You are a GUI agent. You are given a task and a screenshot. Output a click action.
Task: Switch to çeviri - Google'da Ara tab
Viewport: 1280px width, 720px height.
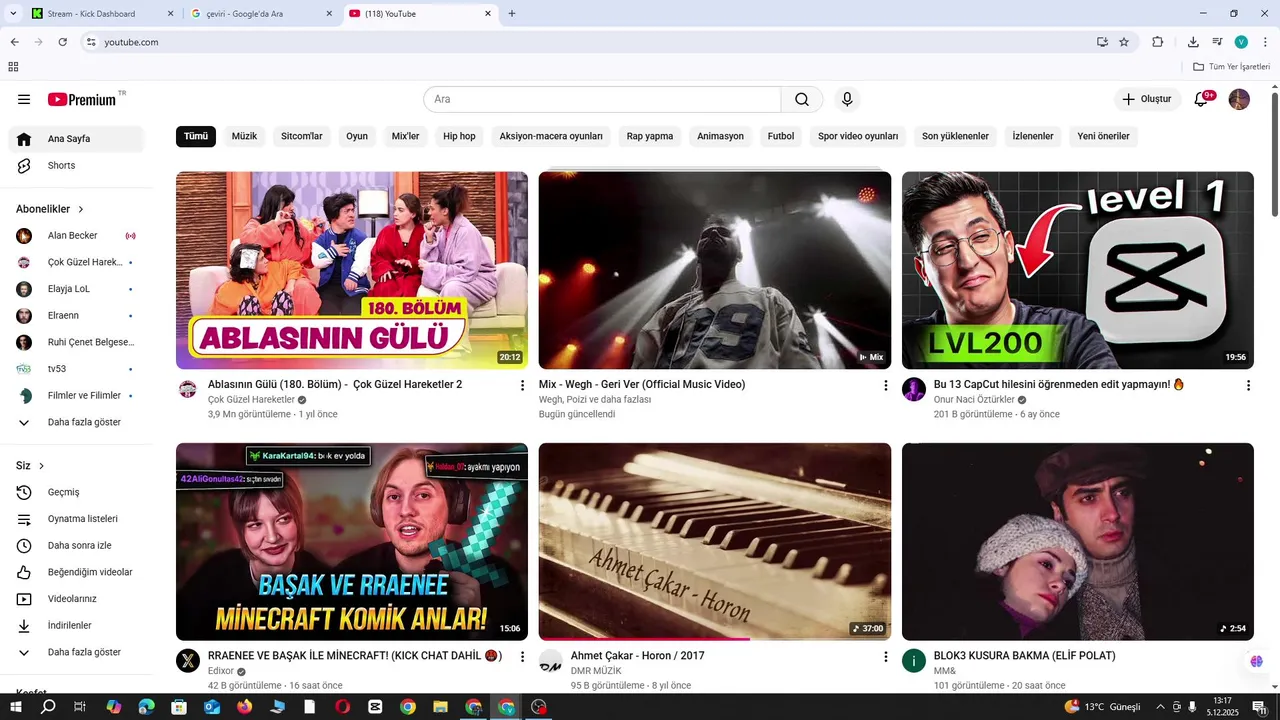[x=261, y=14]
